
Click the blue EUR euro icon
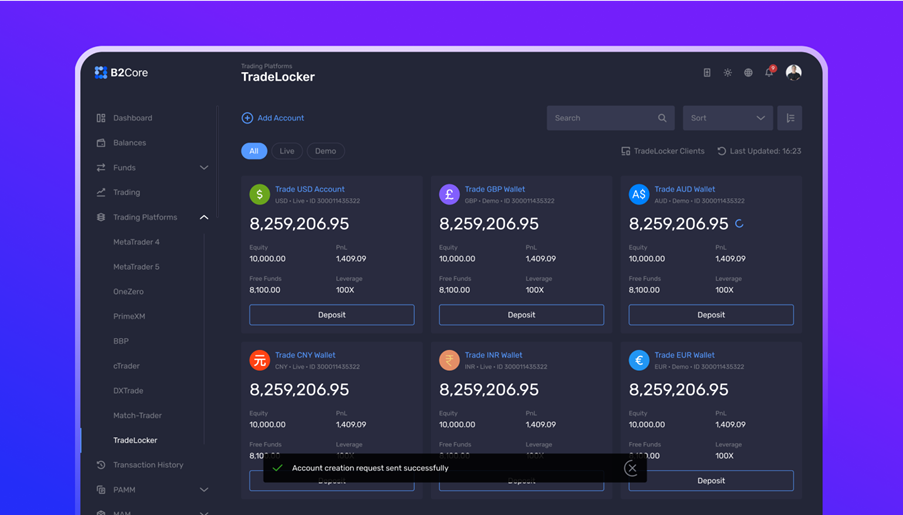[x=639, y=361]
